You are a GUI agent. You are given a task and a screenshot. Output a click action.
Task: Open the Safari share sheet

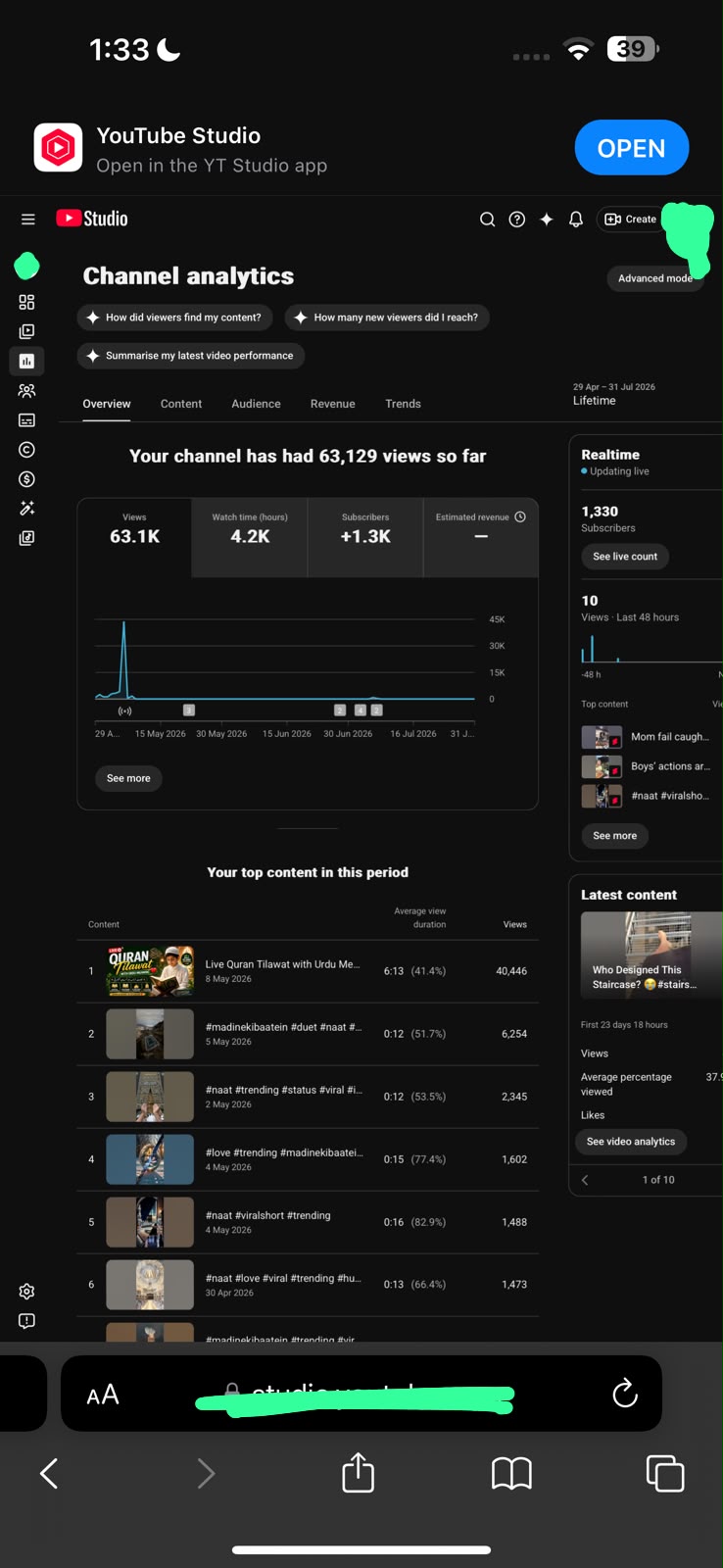[x=359, y=1473]
